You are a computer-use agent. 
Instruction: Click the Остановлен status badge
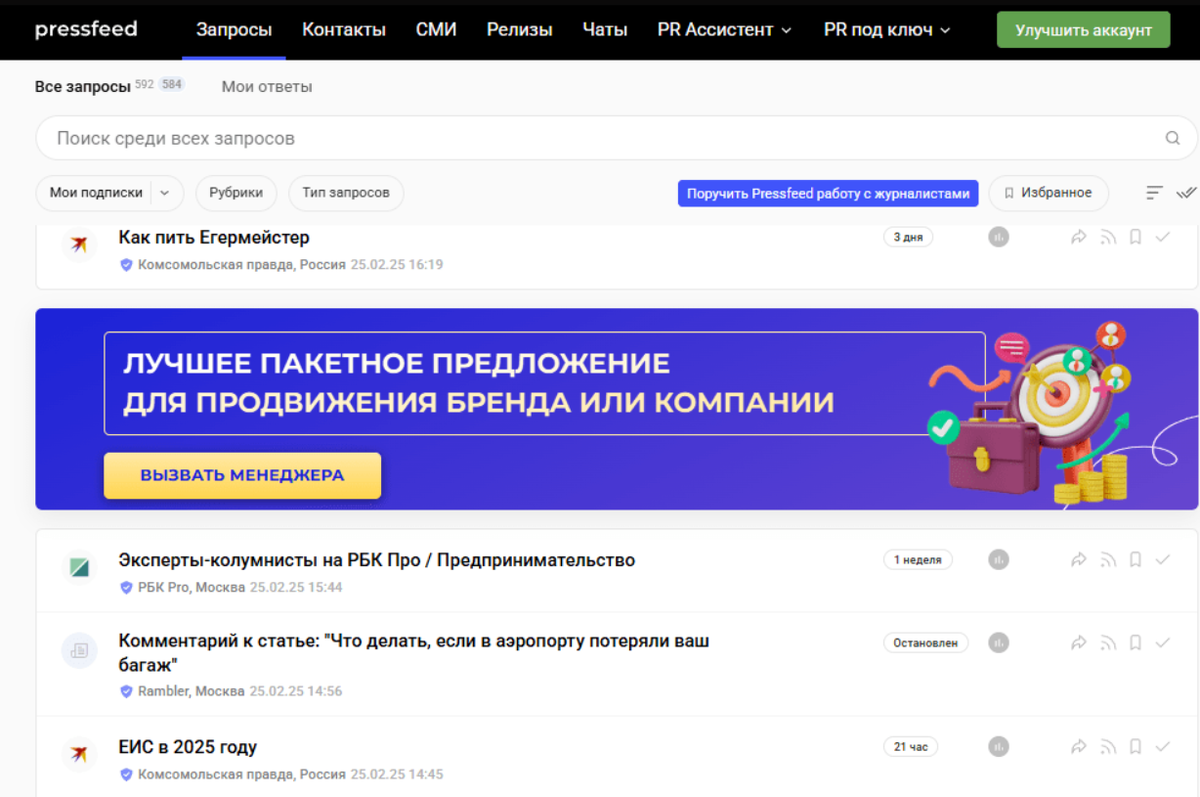coord(926,642)
